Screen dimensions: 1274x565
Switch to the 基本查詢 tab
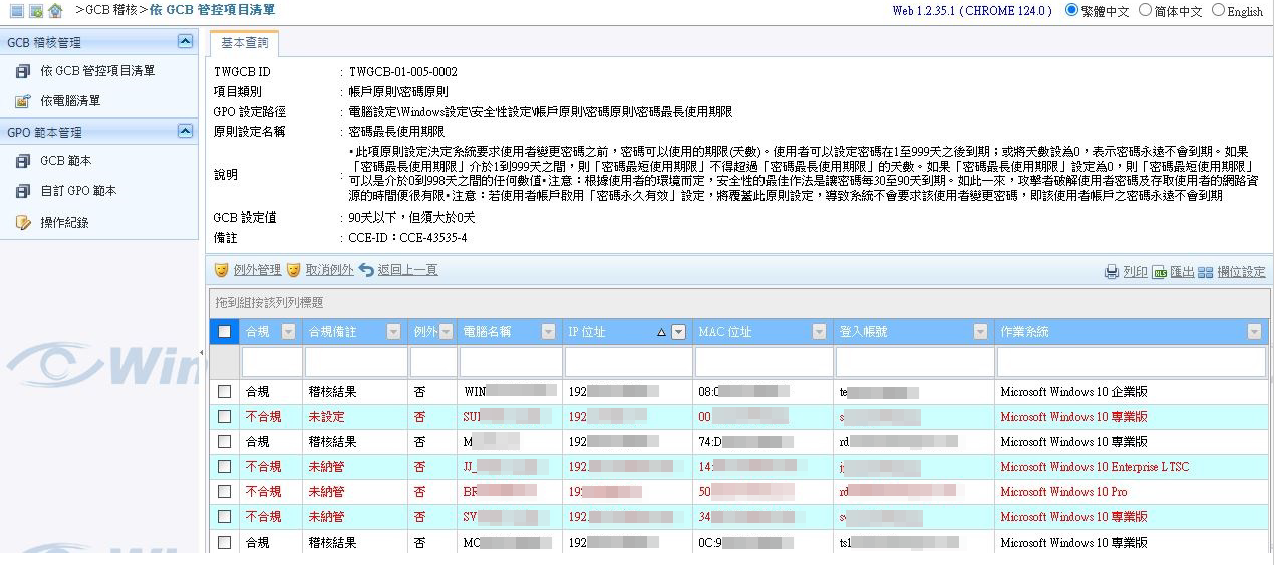(x=245, y=43)
